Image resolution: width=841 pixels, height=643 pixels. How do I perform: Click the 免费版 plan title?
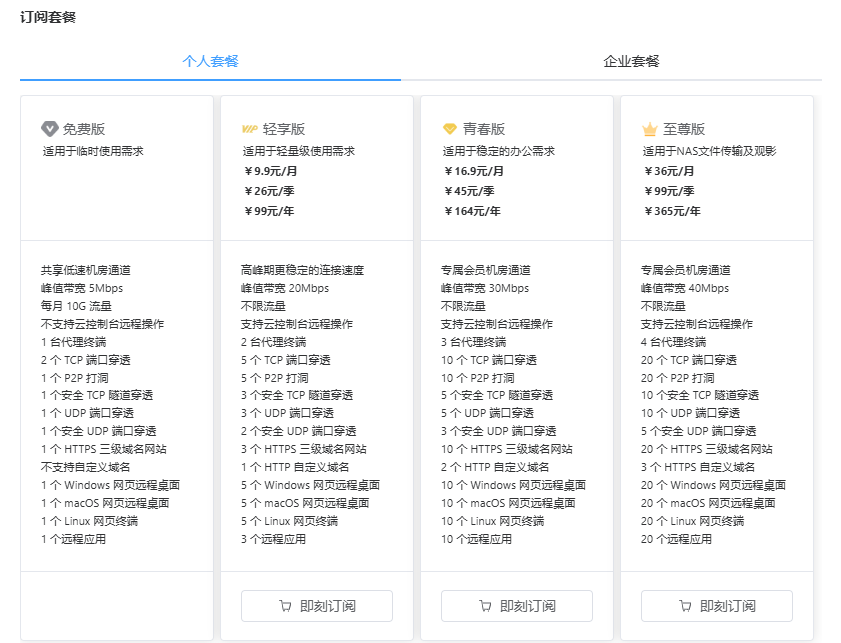(x=84, y=129)
